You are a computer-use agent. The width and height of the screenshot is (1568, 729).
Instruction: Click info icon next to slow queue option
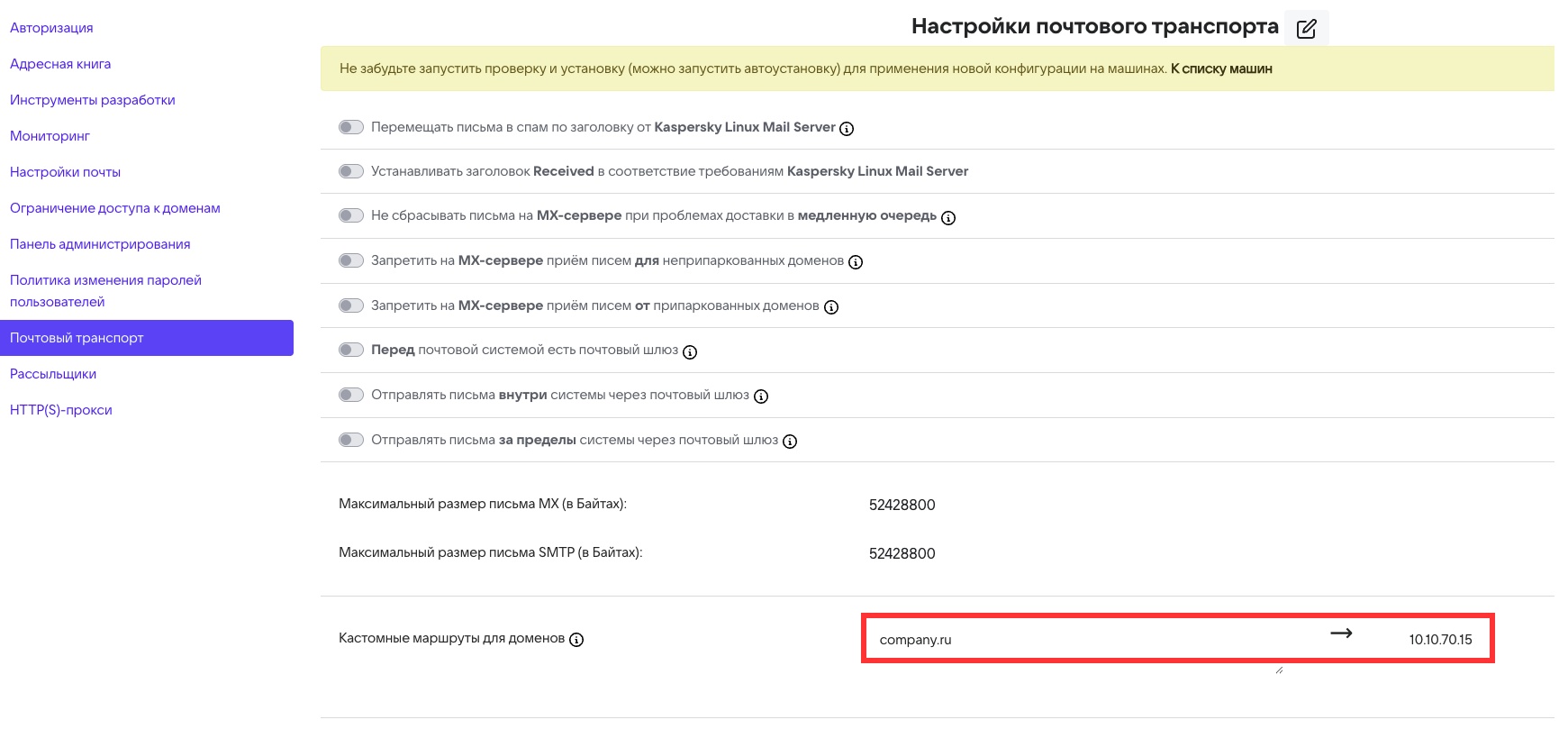[x=948, y=218]
